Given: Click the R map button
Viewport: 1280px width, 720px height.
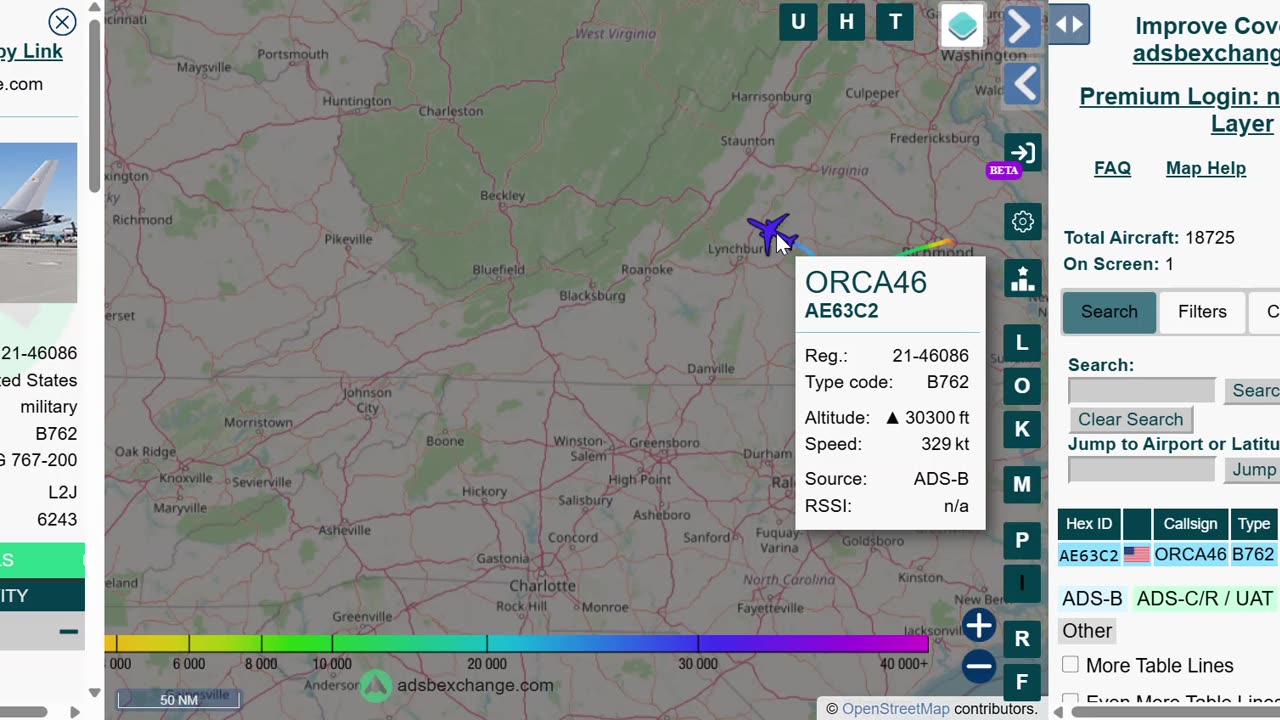Looking at the screenshot, I should click(x=1022, y=638).
